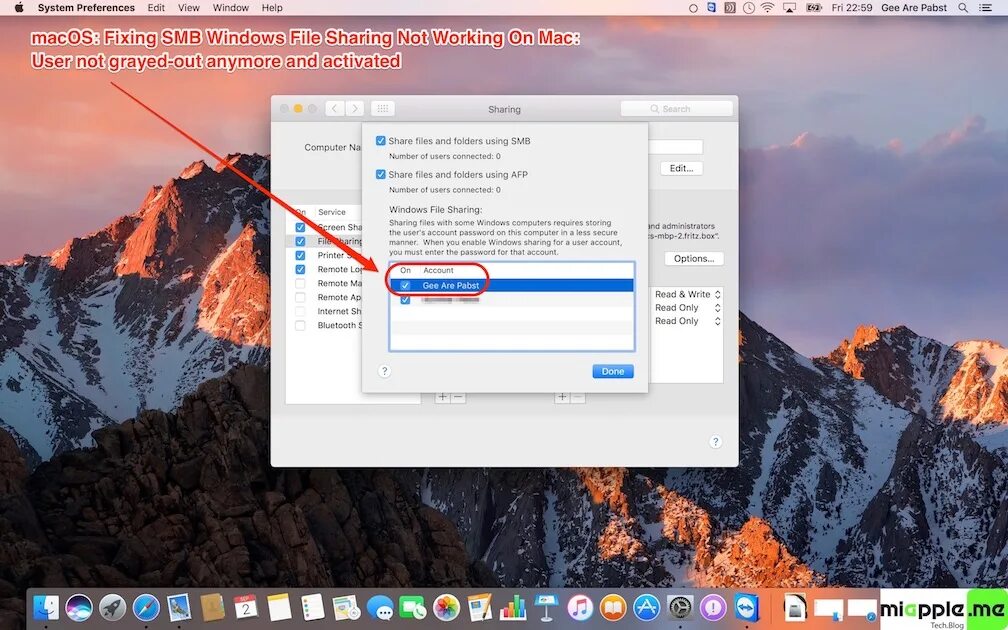Open iBooks from the Dock
Image resolution: width=1008 pixels, height=630 pixels.
click(x=613, y=608)
